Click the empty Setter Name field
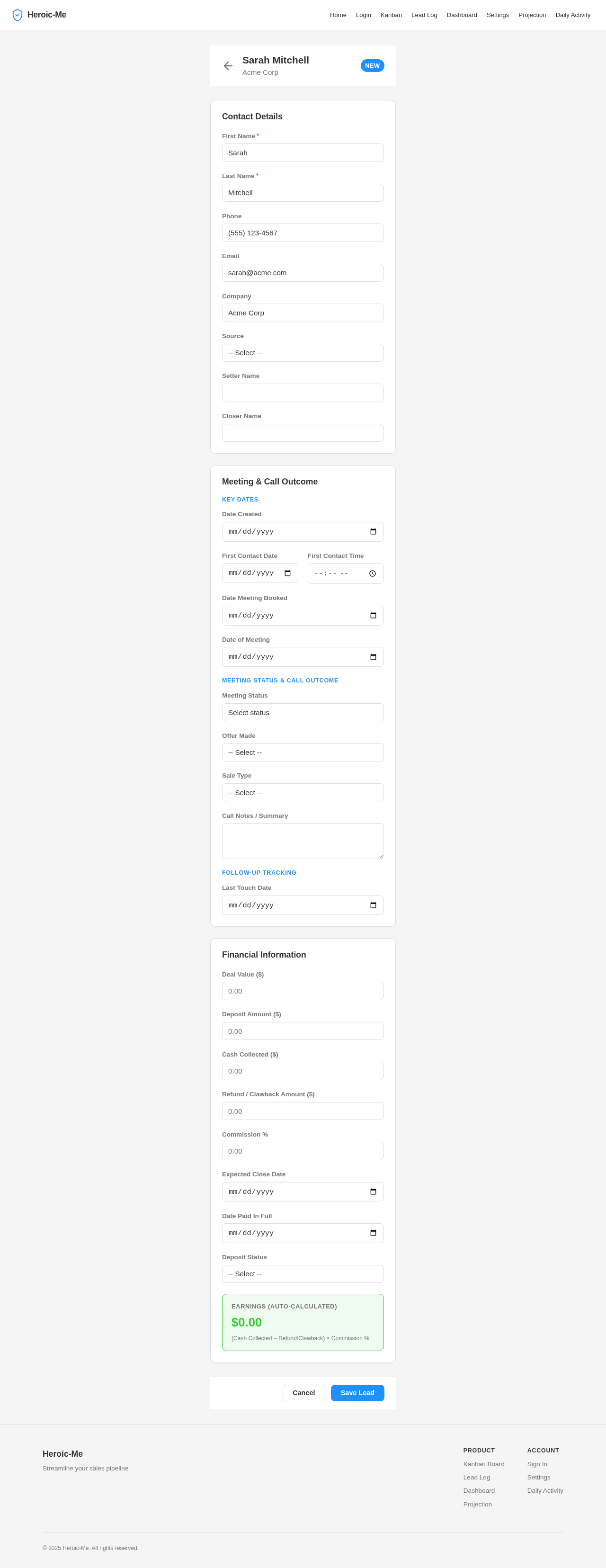 point(303,393)
